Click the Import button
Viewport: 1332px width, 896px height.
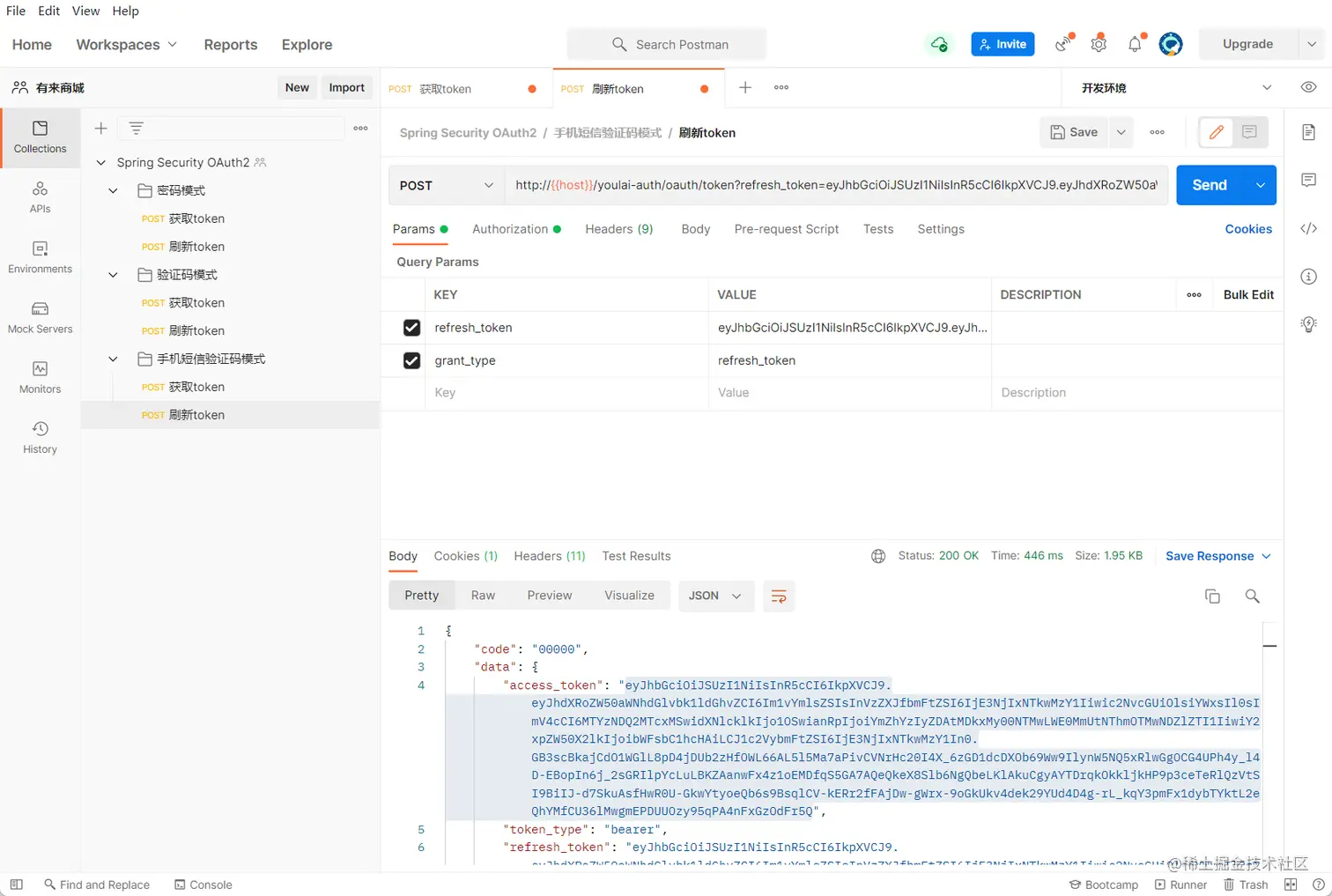tap(346, 87)
